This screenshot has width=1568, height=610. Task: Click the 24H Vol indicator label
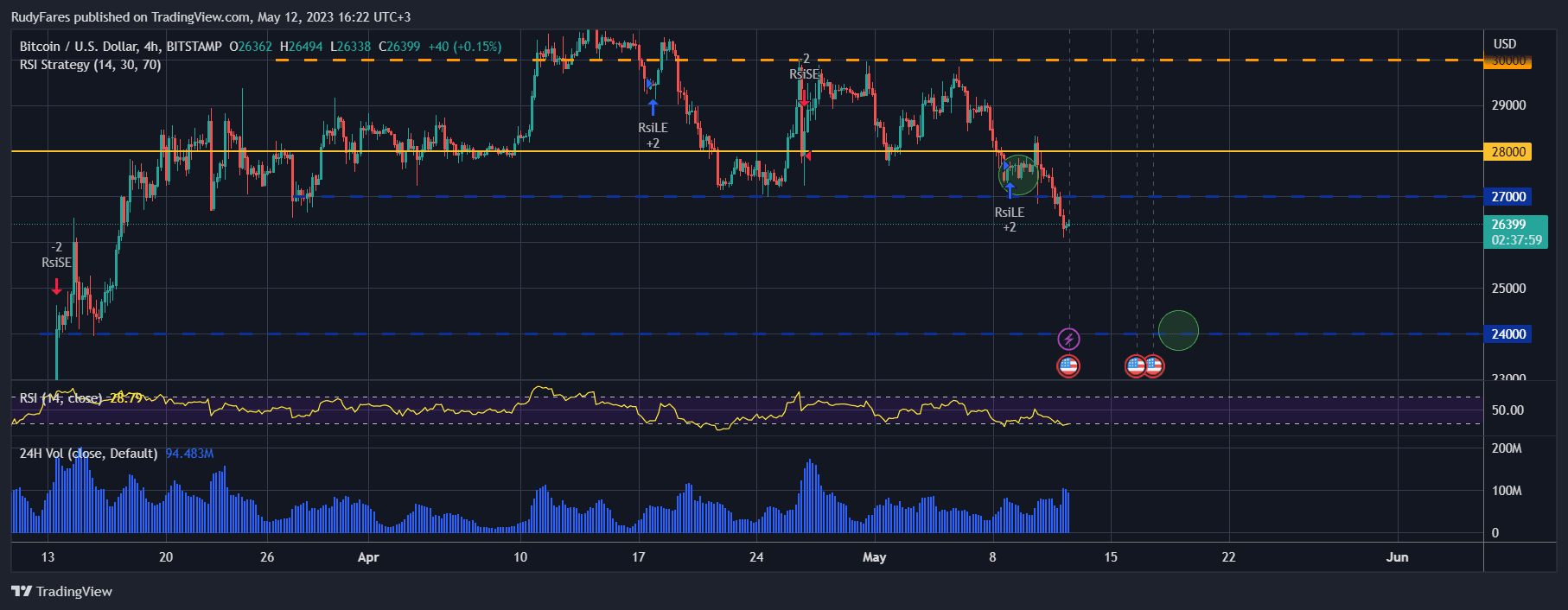tap(88, 454)
